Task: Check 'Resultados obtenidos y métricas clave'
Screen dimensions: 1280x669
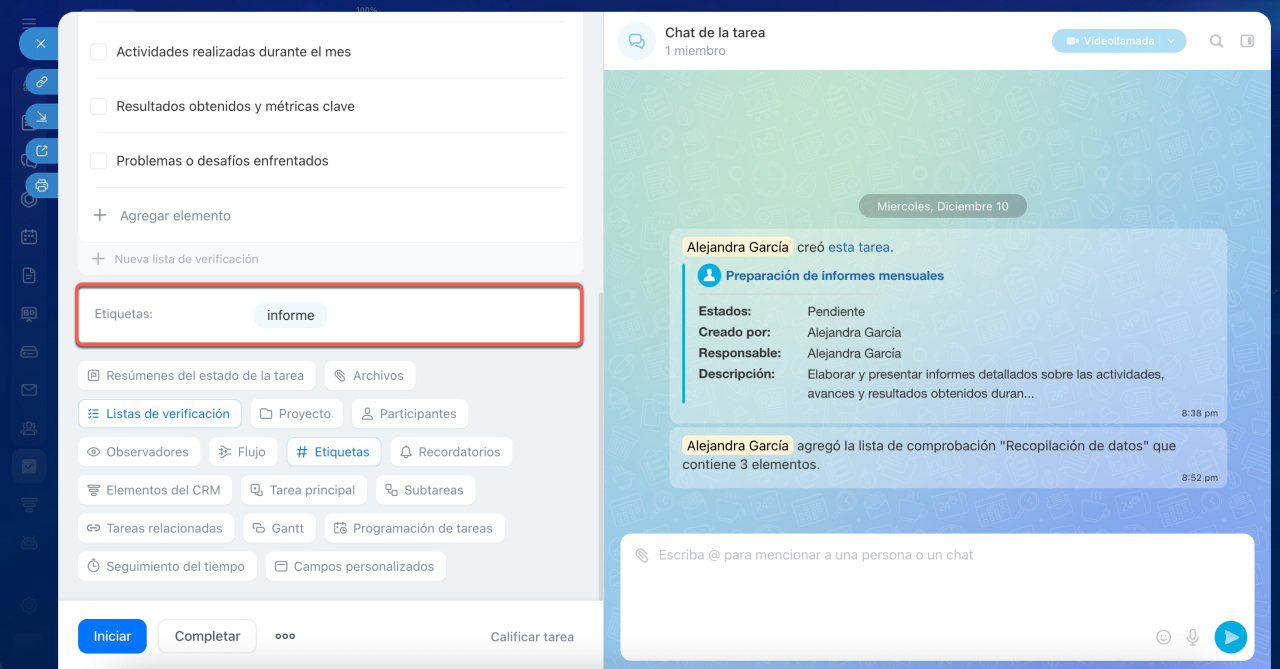Action: click(99, 106)
